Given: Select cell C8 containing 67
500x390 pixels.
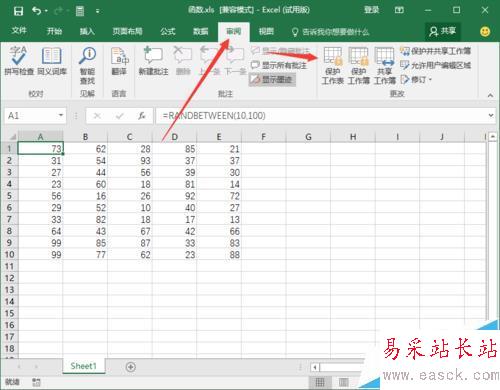Looking at the screenshot, I should tap(130, 231).
